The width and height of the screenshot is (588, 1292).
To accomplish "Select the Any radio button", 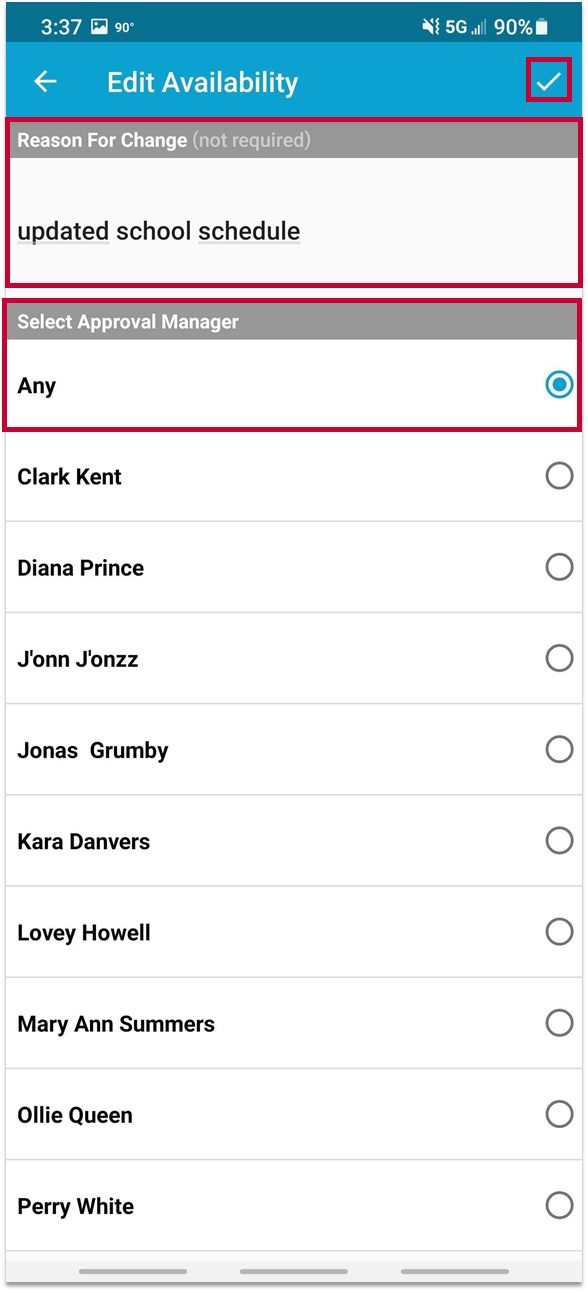I will click(560, 385).
